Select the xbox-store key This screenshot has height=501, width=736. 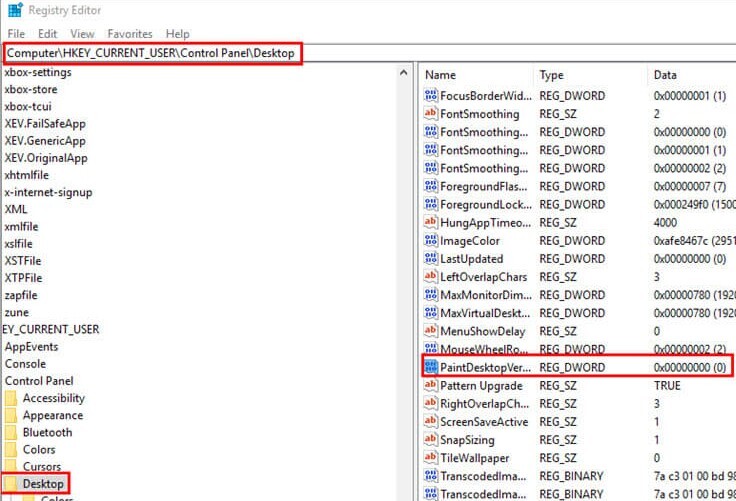[31, 89]
